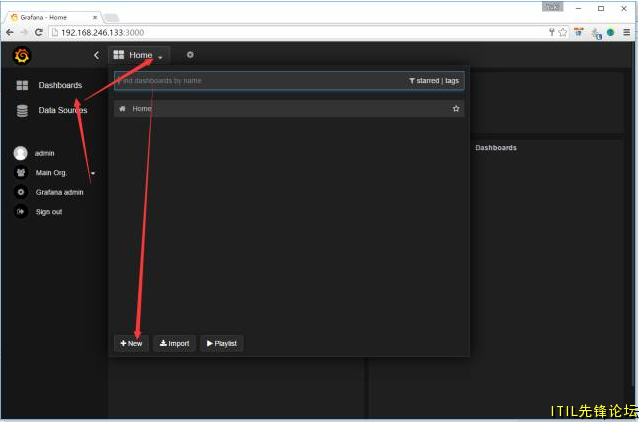The width and height of the screenshot is (639, 423).
Task: Select Home in the dashboard list
Action: 289,109
